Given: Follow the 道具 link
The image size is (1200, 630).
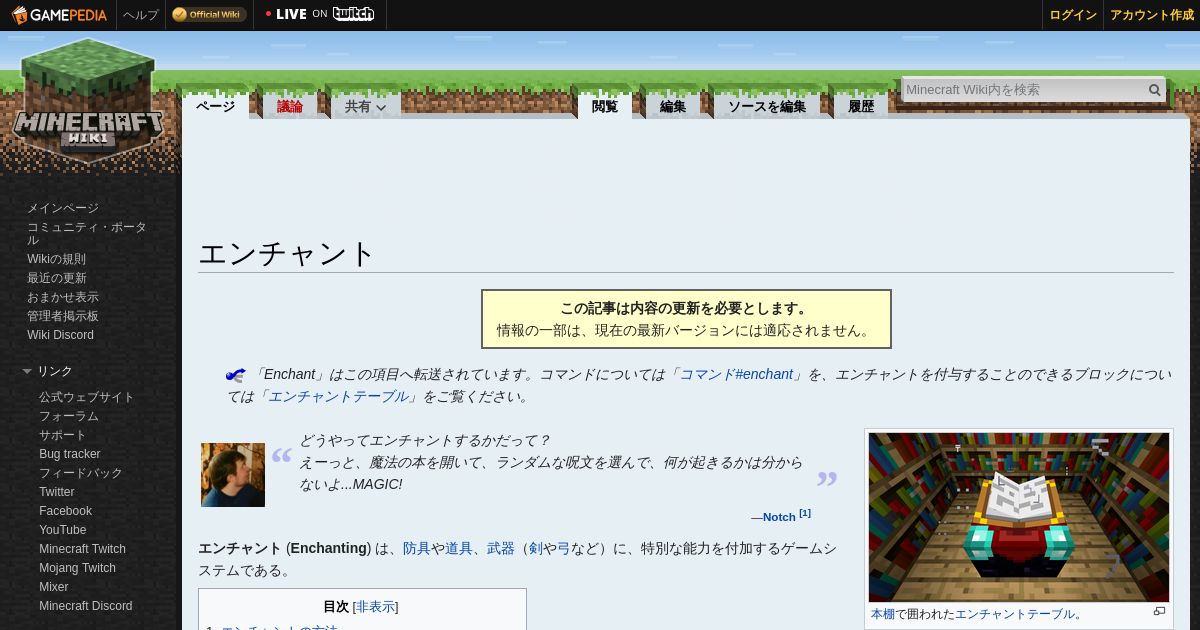Looking at the screenshot, I should pyautogui.click(x=459, y=548).
